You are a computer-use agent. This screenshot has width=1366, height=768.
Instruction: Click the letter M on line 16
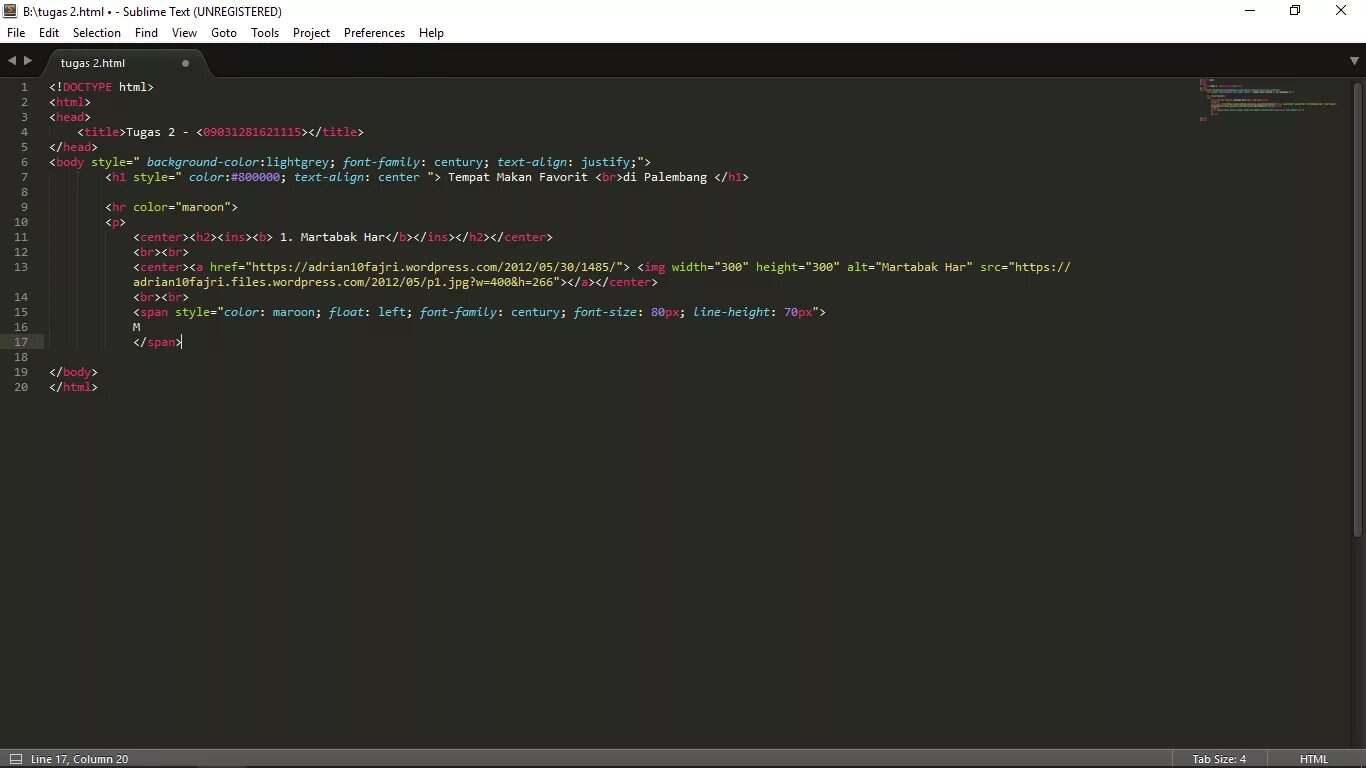point(137,327)
